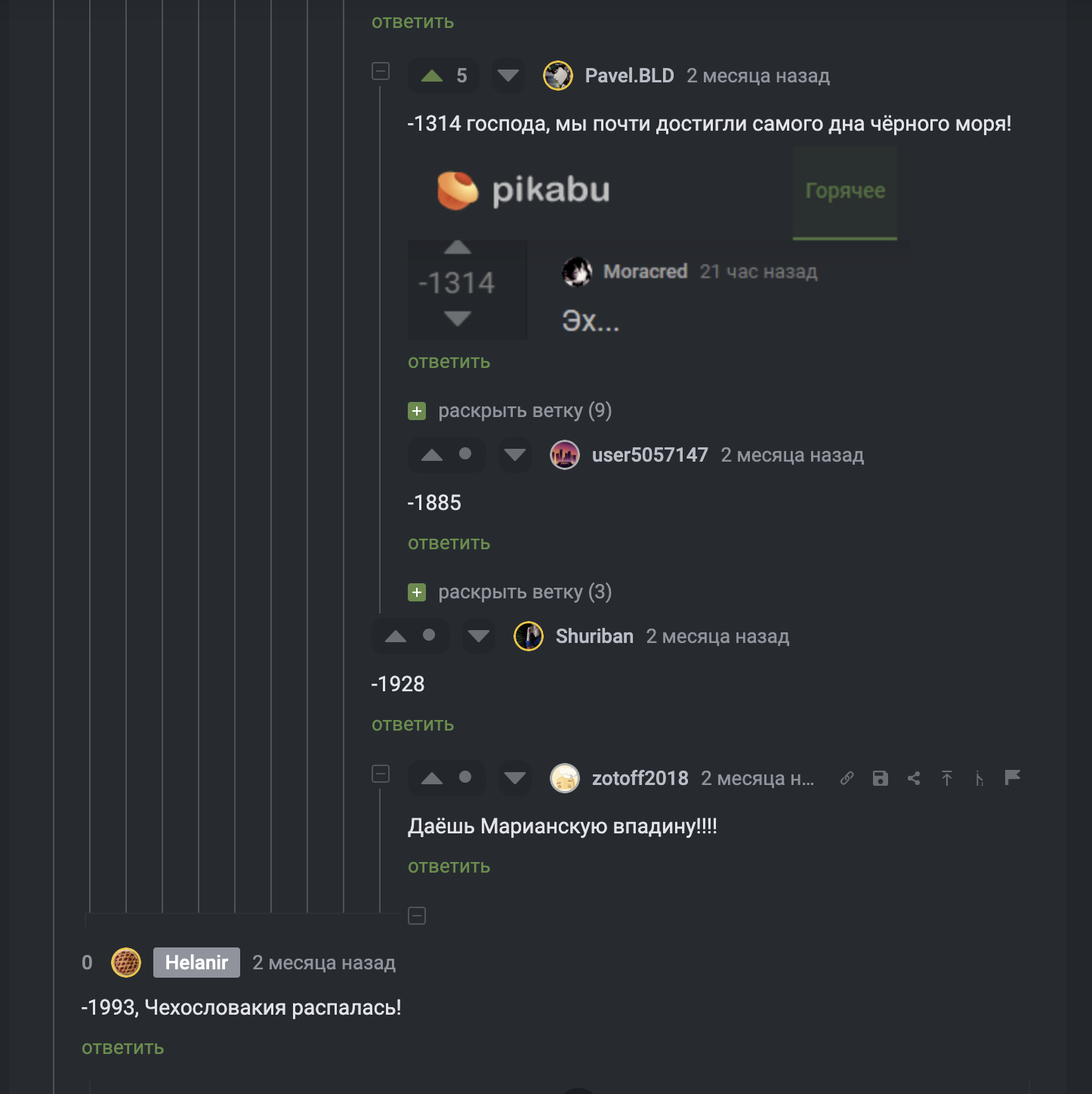Report zotoff2018's comment with flag icon

(1013, 777)
